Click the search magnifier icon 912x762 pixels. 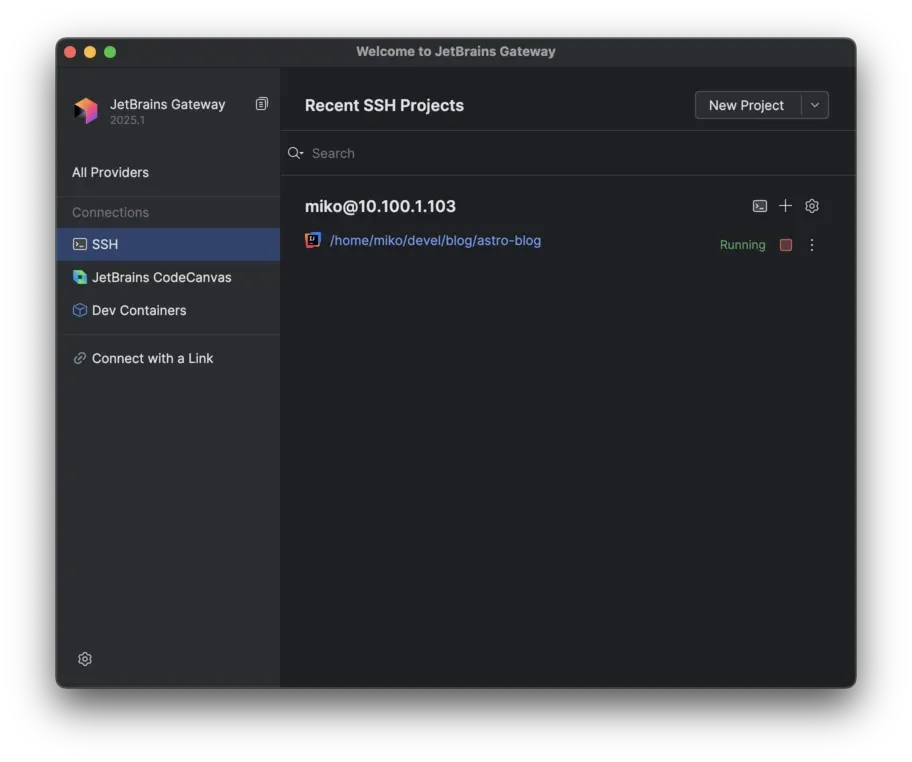(x=295, y=153)
